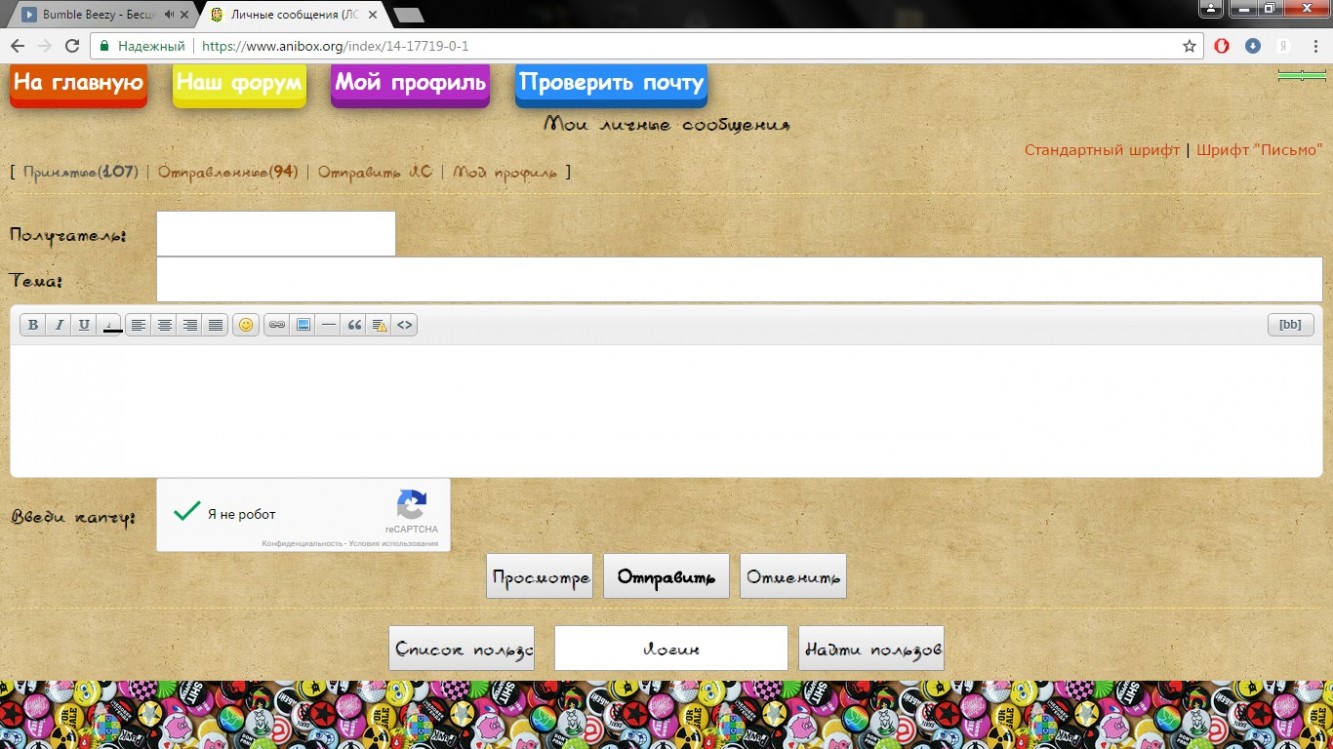Select the "Стандартный шрифт" font link
The height and width of the screenshot is (749, 1333).
coord(1102,150)
